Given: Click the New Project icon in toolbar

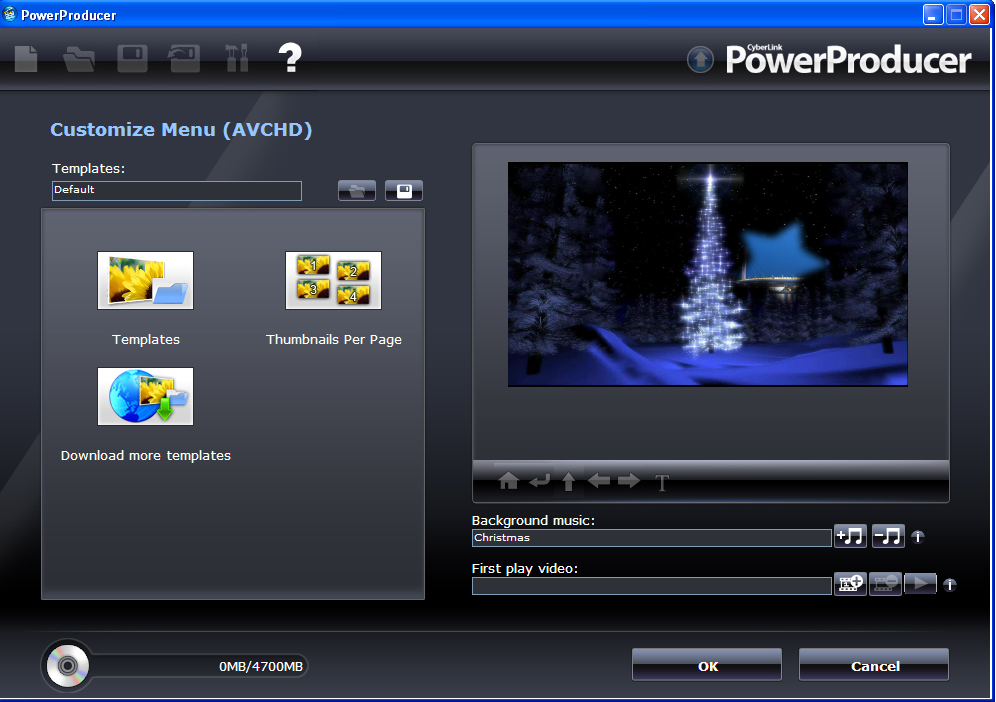Looking at the screenshot, I should (26, 58).
